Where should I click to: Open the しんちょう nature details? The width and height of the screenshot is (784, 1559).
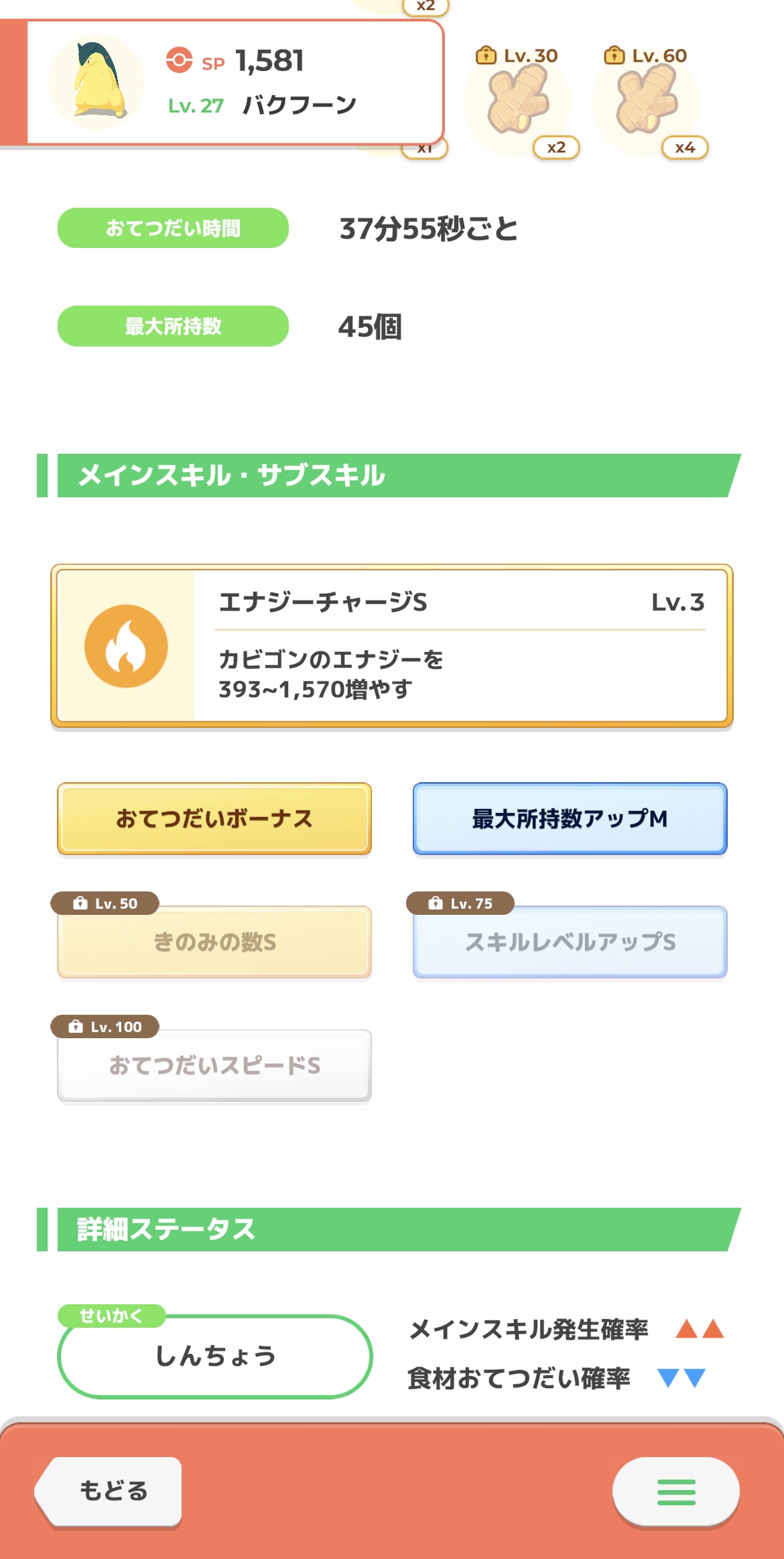(x=215, y=1356)
